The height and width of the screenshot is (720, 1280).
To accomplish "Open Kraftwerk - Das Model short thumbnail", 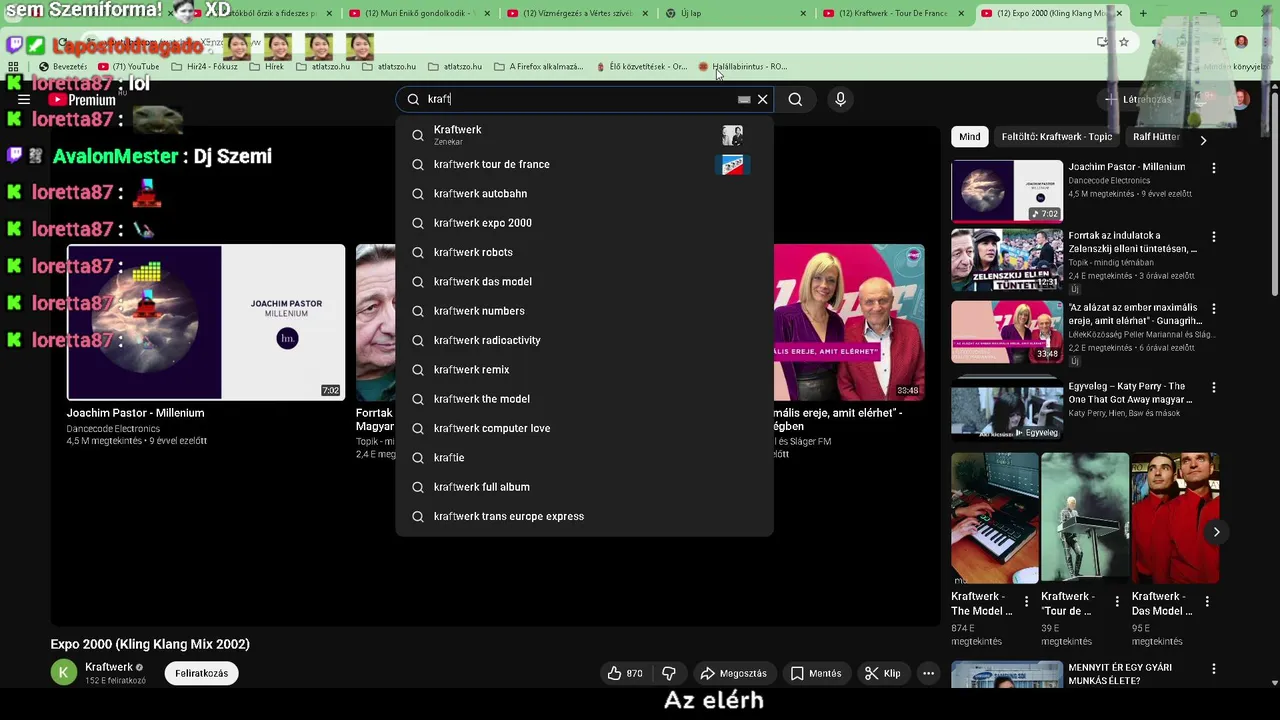I will click(1175, 518).
